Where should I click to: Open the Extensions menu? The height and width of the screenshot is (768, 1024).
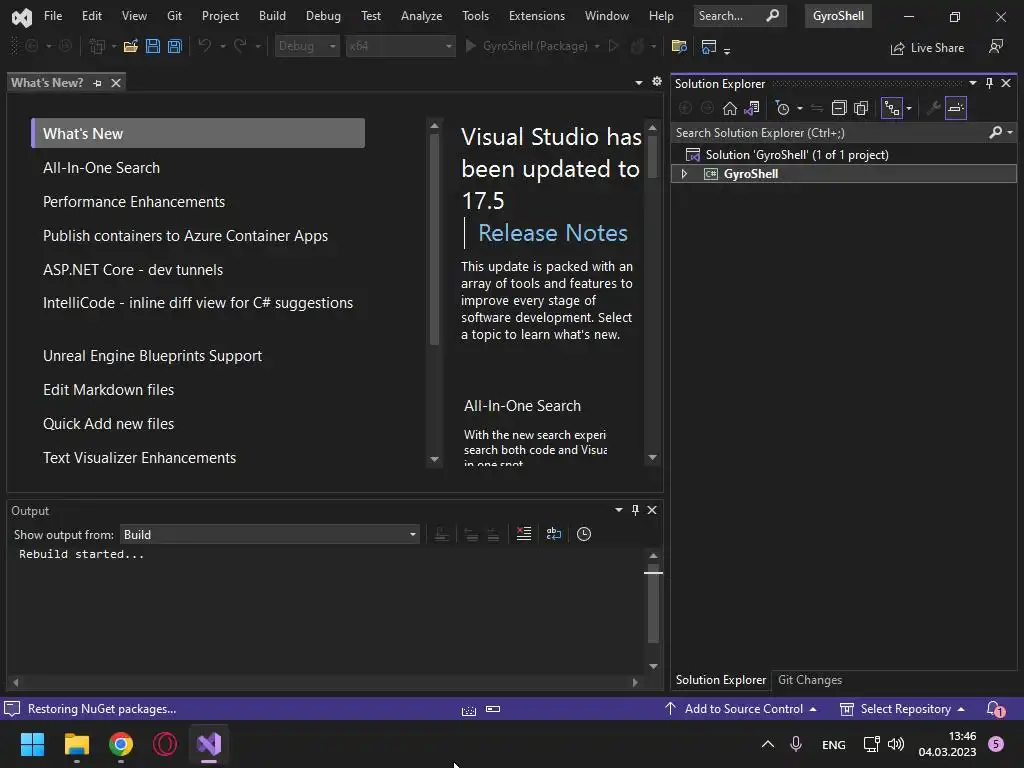(537, 16)
